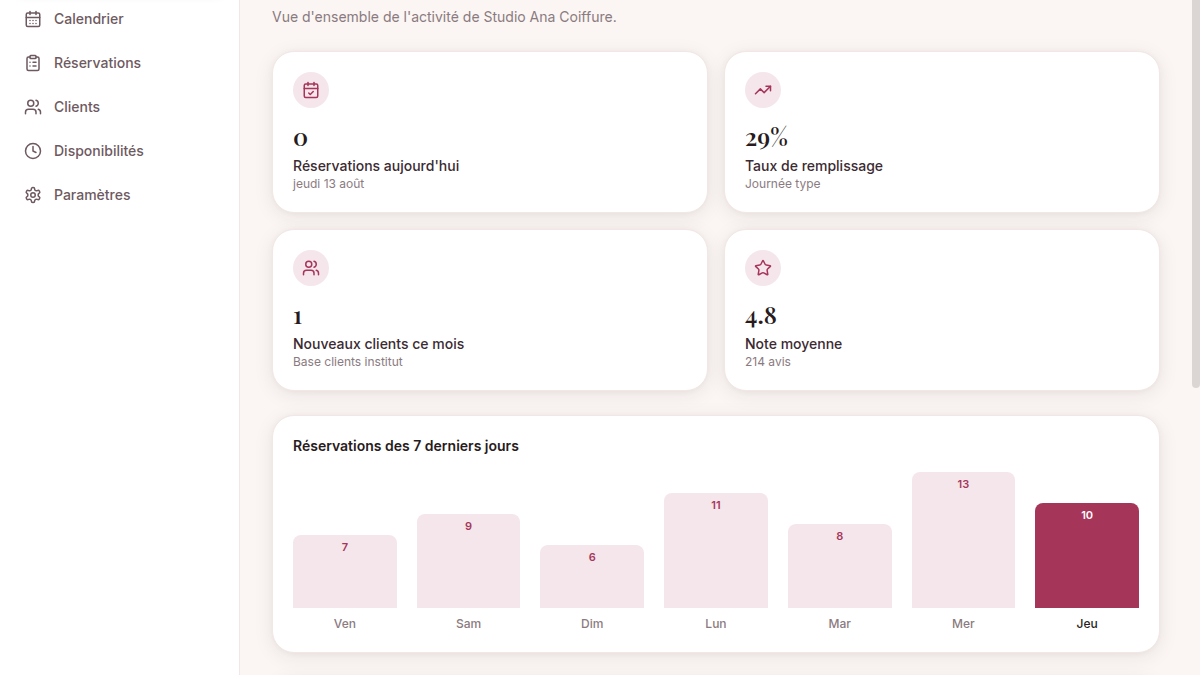Click the Mer bar showing 13 reservations
Screen dimensions: 1200x675
[x=963, y=540]
